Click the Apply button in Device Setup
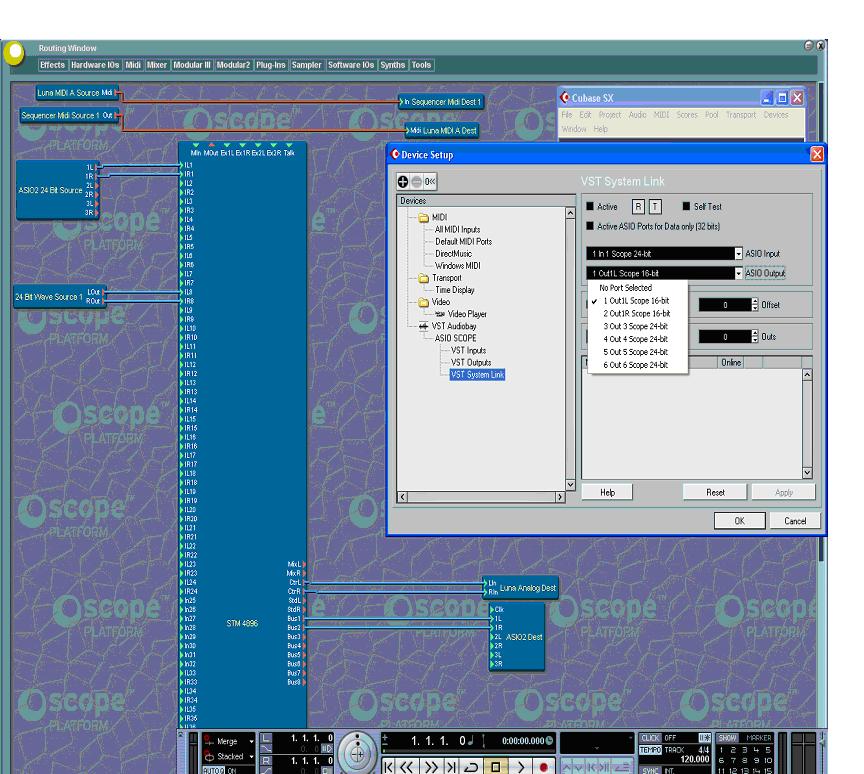864x774 pixels. click(784, 492)
